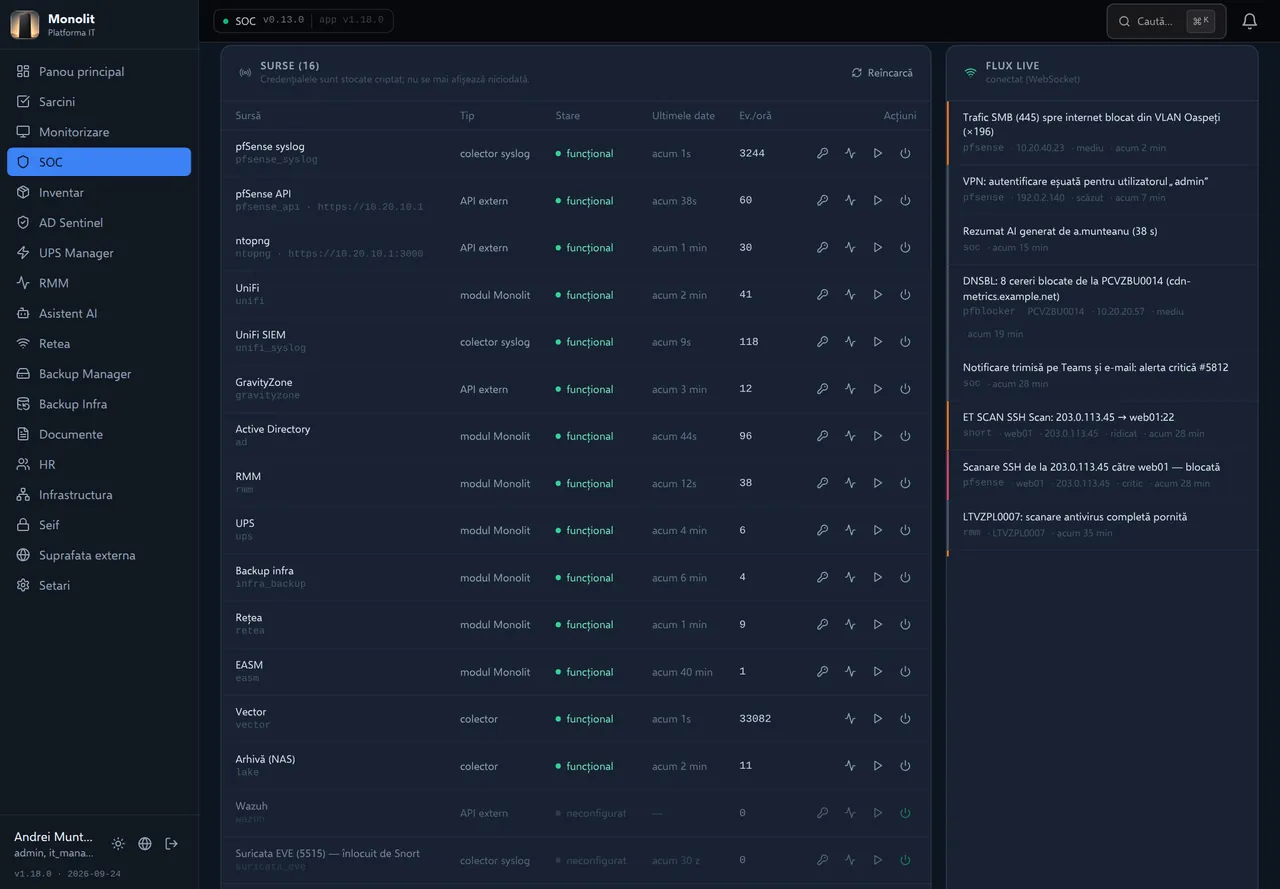Open 'Scanare SSH de la 203.0.113.45' event
The width and height of the screenshot is (1280, 889).
[1102, 475]
